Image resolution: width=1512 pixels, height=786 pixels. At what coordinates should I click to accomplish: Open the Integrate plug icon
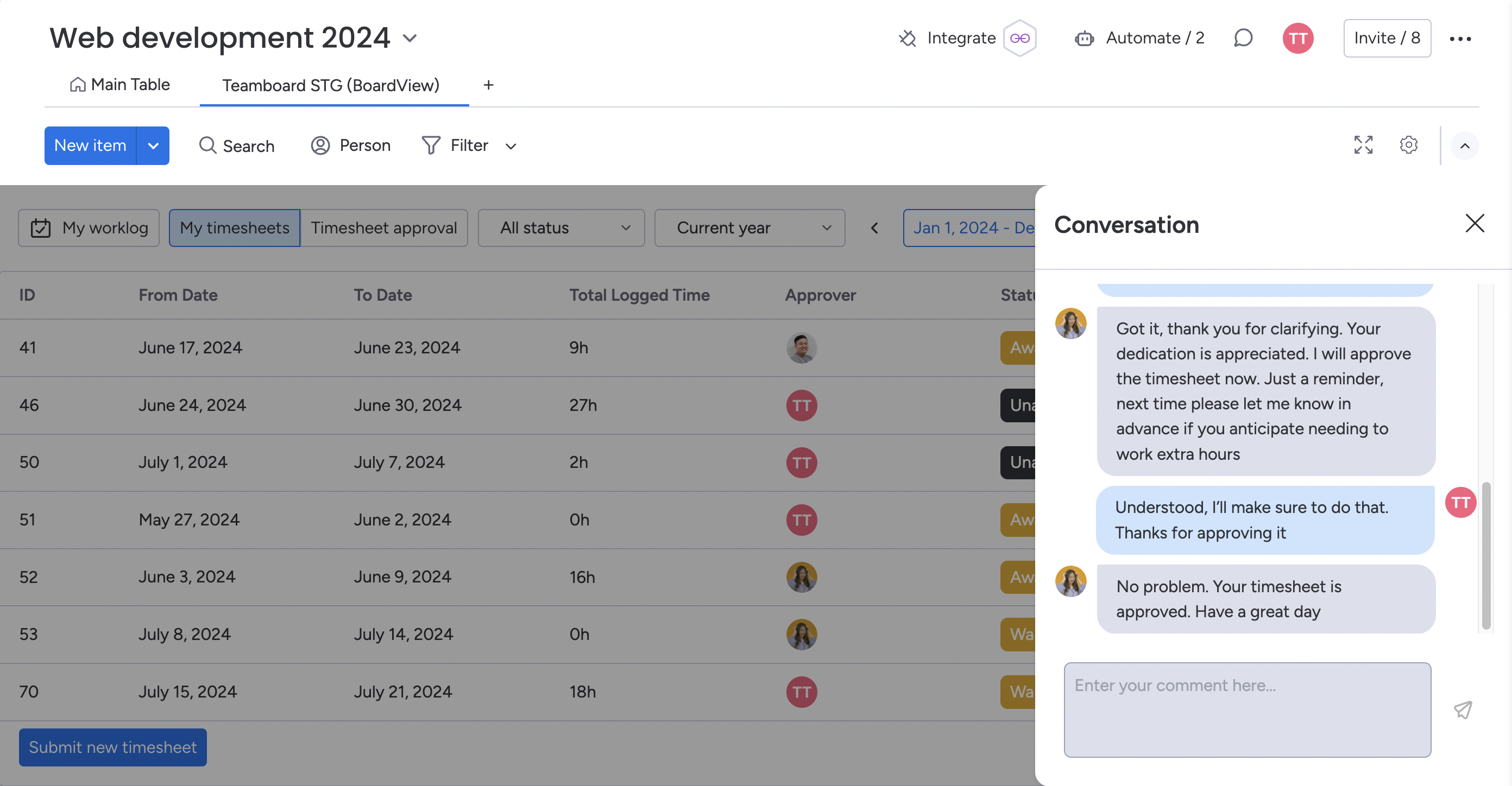pyautogui.click(x=908, y=38)
